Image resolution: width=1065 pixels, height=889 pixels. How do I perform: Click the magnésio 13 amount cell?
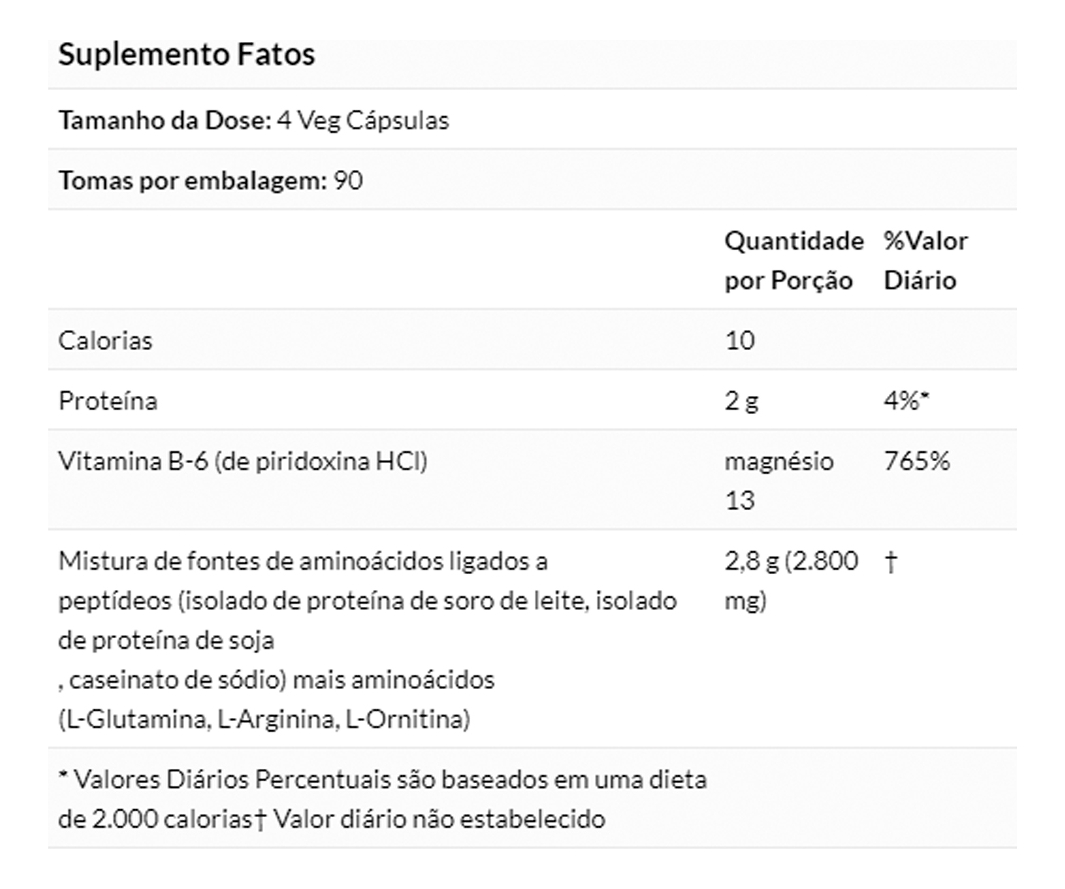pos(778,480)
